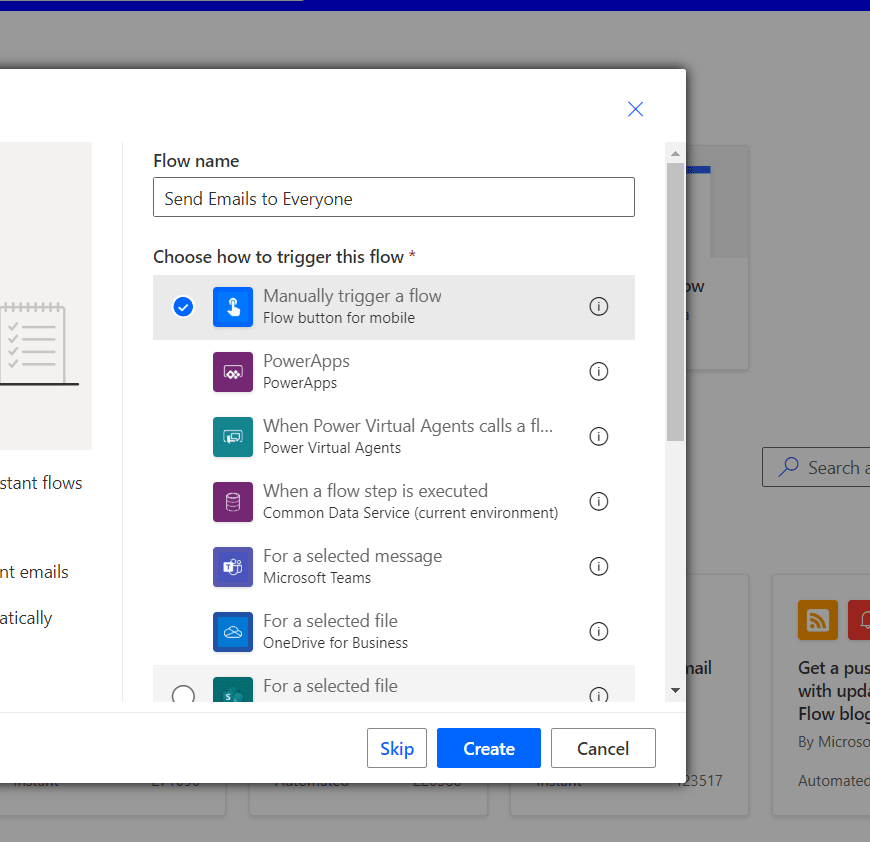This screenshot has width=870, height=842.
Task: Open info for Microsoft Teams selected message
Action: point(599,566)
